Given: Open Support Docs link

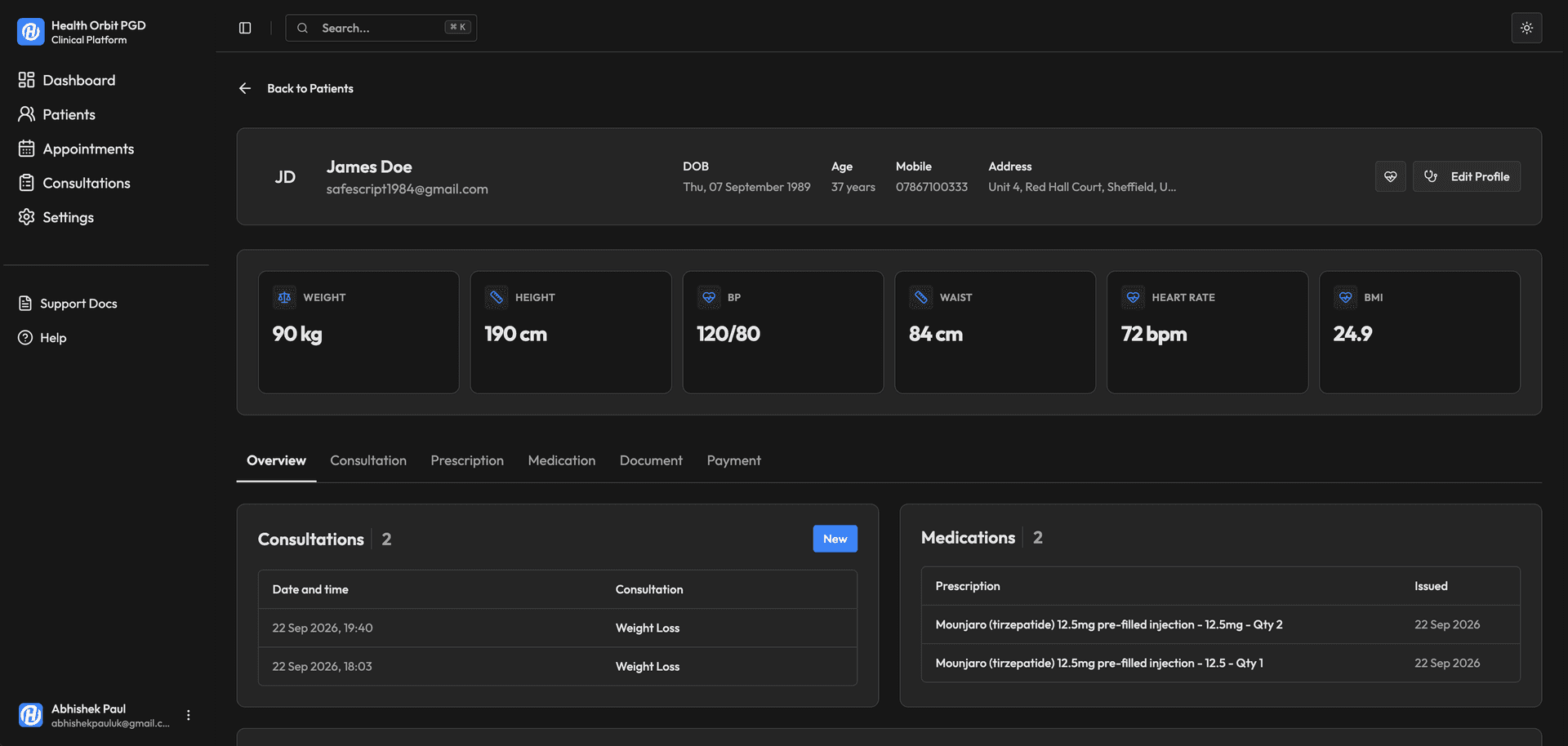Looking at the screenshot, I should pyautogui.click(x=68, y=304).
